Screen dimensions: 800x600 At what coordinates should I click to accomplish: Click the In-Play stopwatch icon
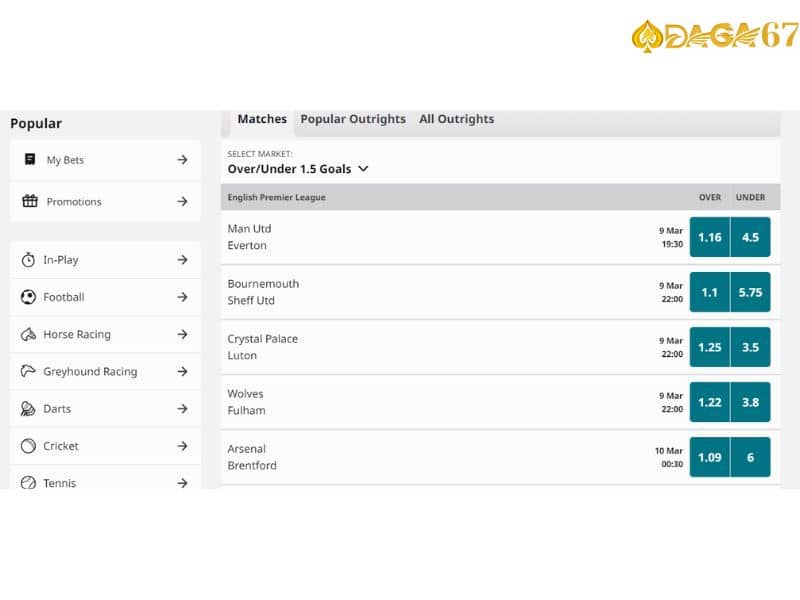28,260
